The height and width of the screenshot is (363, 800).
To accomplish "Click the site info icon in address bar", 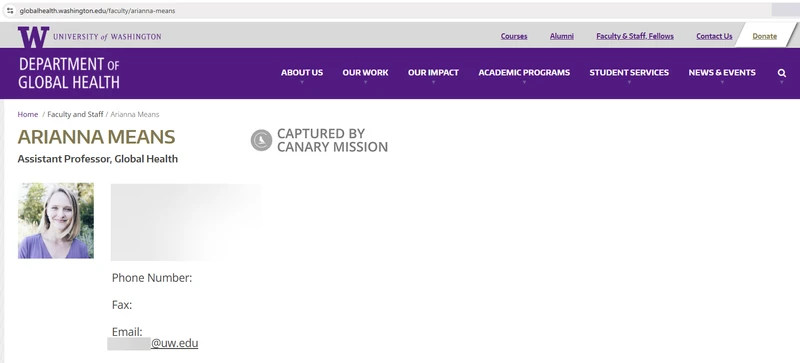I will click(x=10, y=10).
